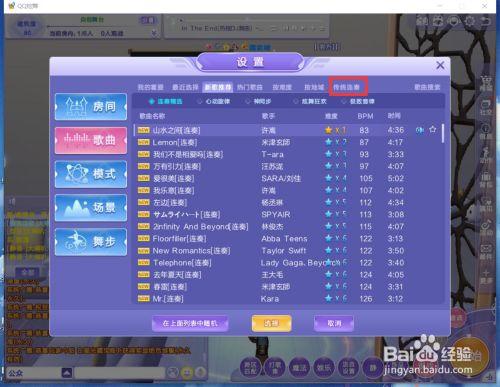Select song Lemon[连奏]
Image resolution: width=500 pixels, height=387 pixels.
pos(287,142)
